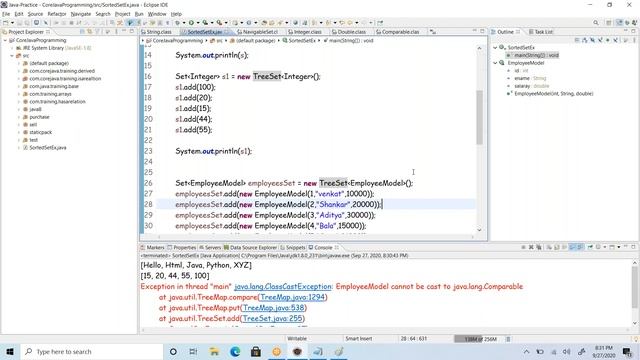Switch to Data Source Explorer tab
The height and width of the screenshot is (360, 640).
pos(250,248)
